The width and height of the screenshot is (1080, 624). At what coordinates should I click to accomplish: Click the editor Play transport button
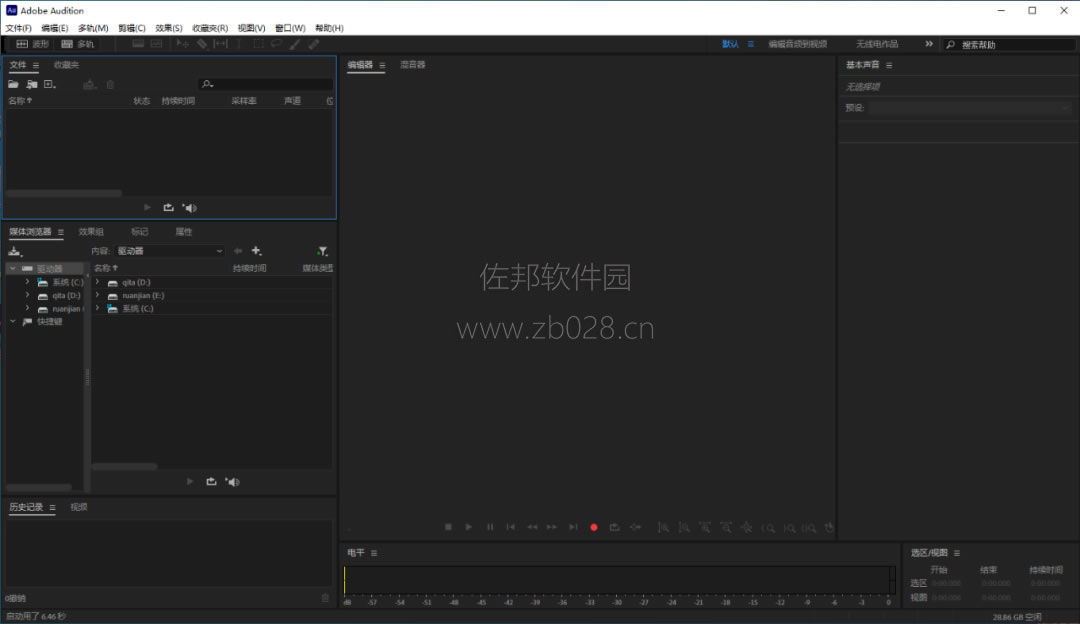pos(468,527)
